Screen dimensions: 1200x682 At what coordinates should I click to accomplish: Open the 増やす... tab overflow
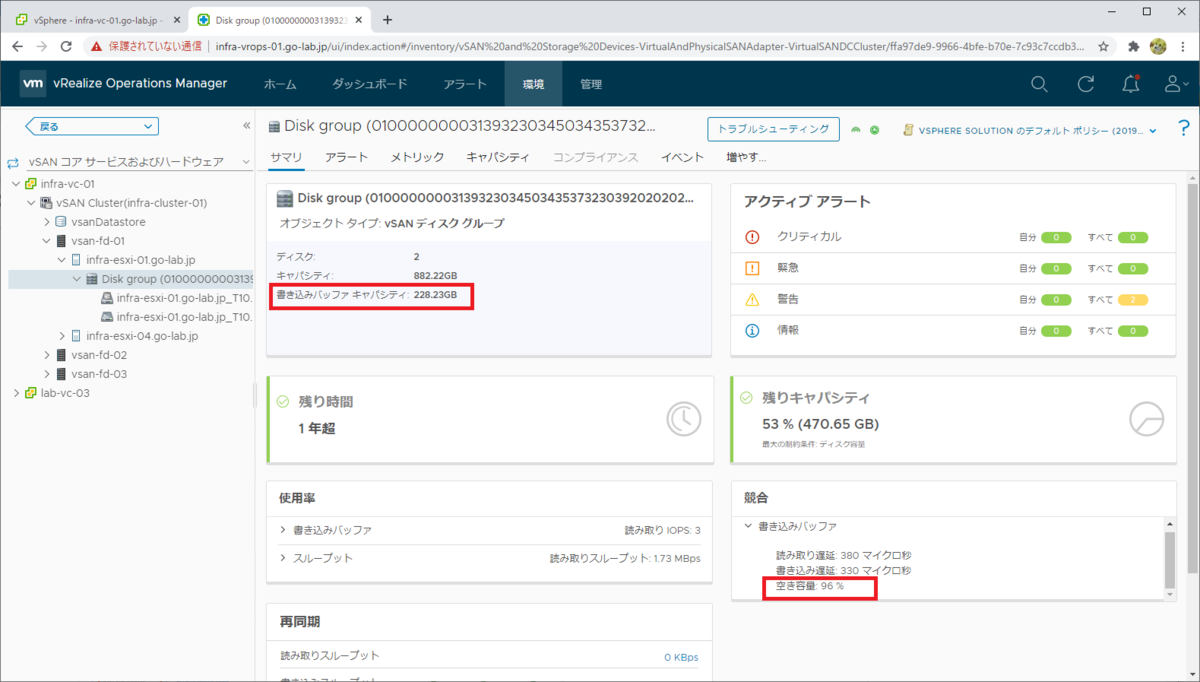coord(746,157)
